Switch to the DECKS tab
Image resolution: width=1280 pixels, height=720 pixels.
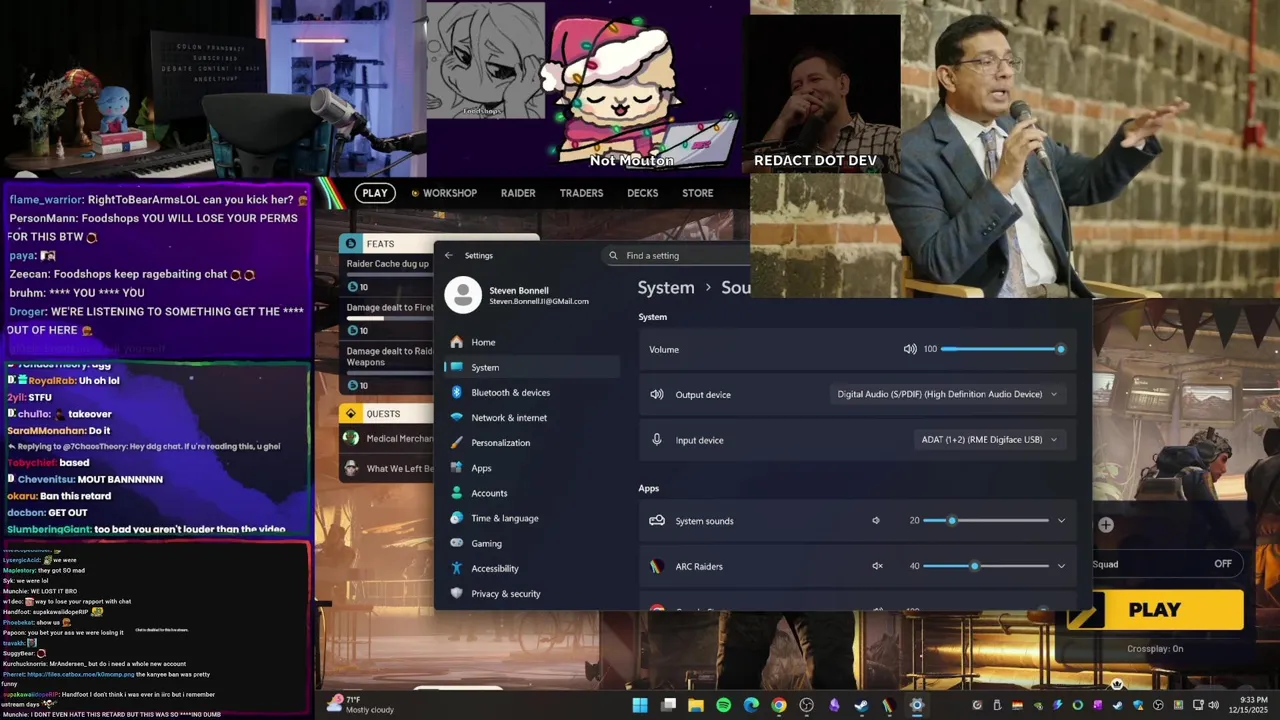(x=642, y=193)
